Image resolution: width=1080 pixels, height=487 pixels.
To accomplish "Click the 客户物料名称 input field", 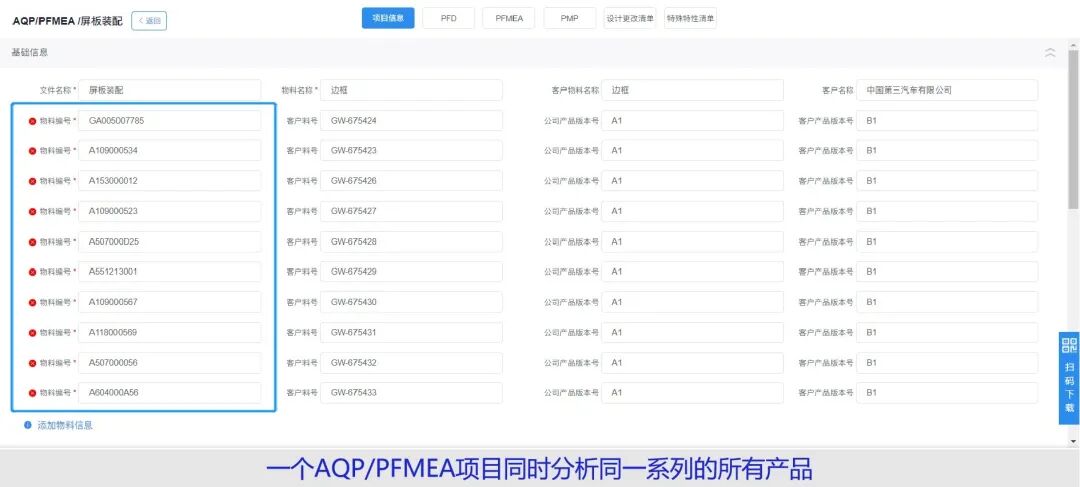I will [692, 90].
